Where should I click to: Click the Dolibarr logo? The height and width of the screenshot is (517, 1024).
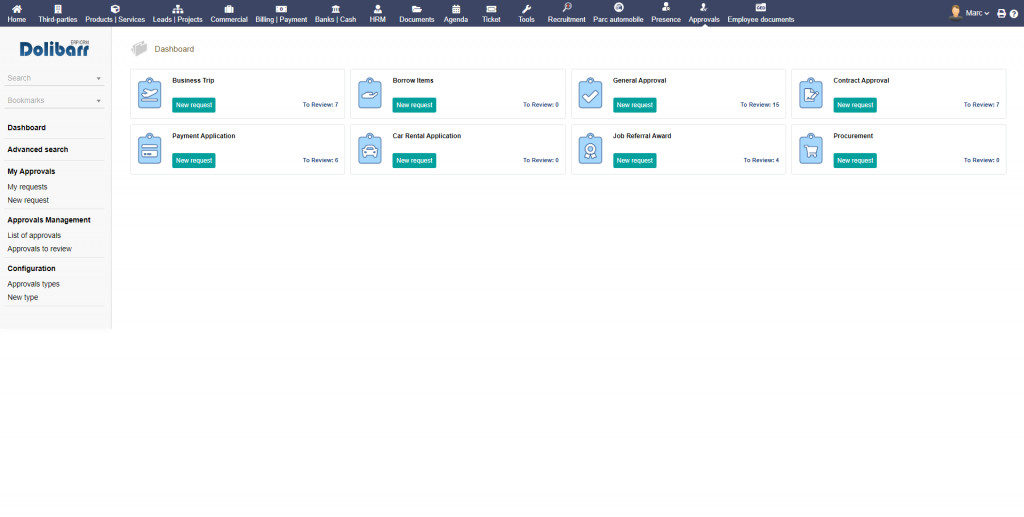[54, 48]
